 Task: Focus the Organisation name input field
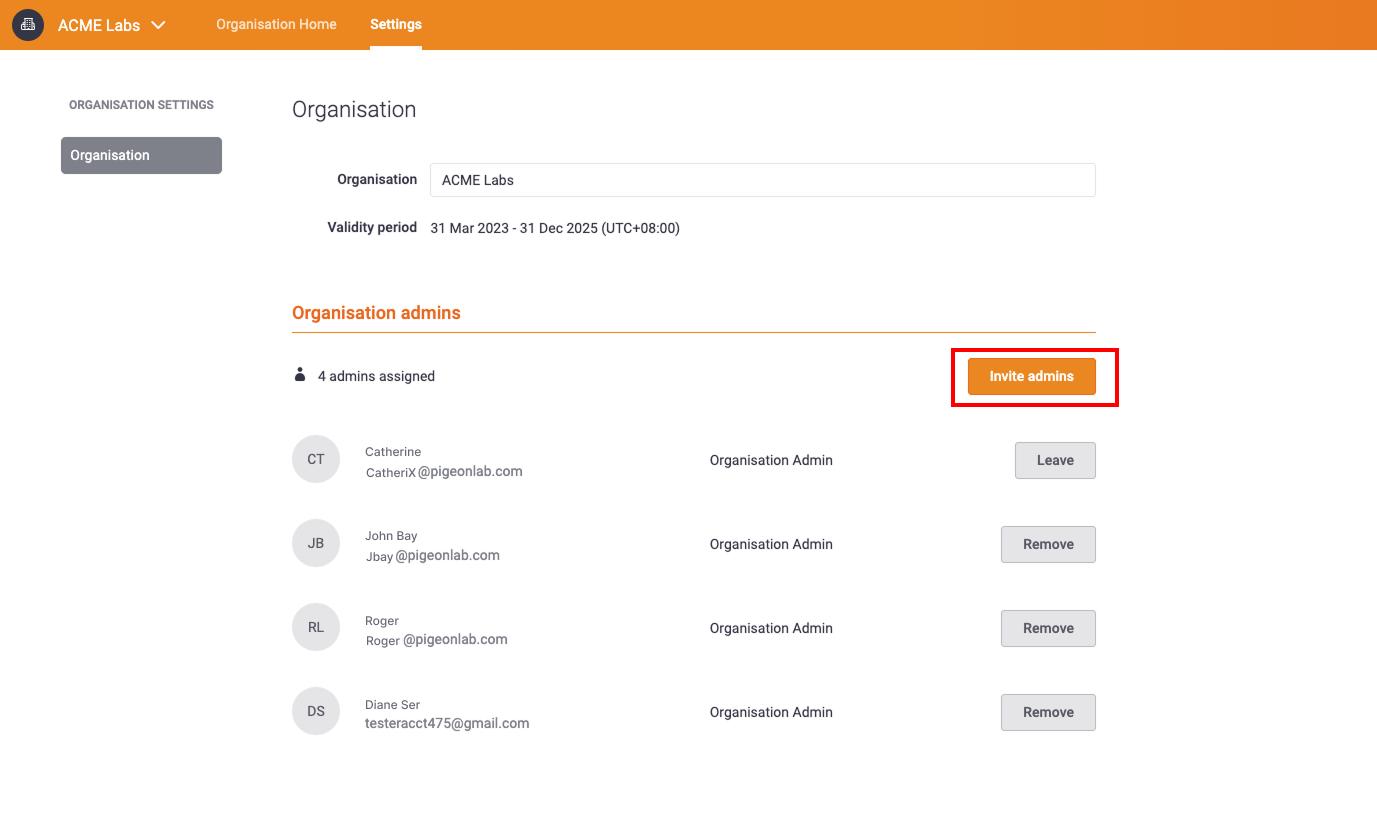click(x=763, y=180)
